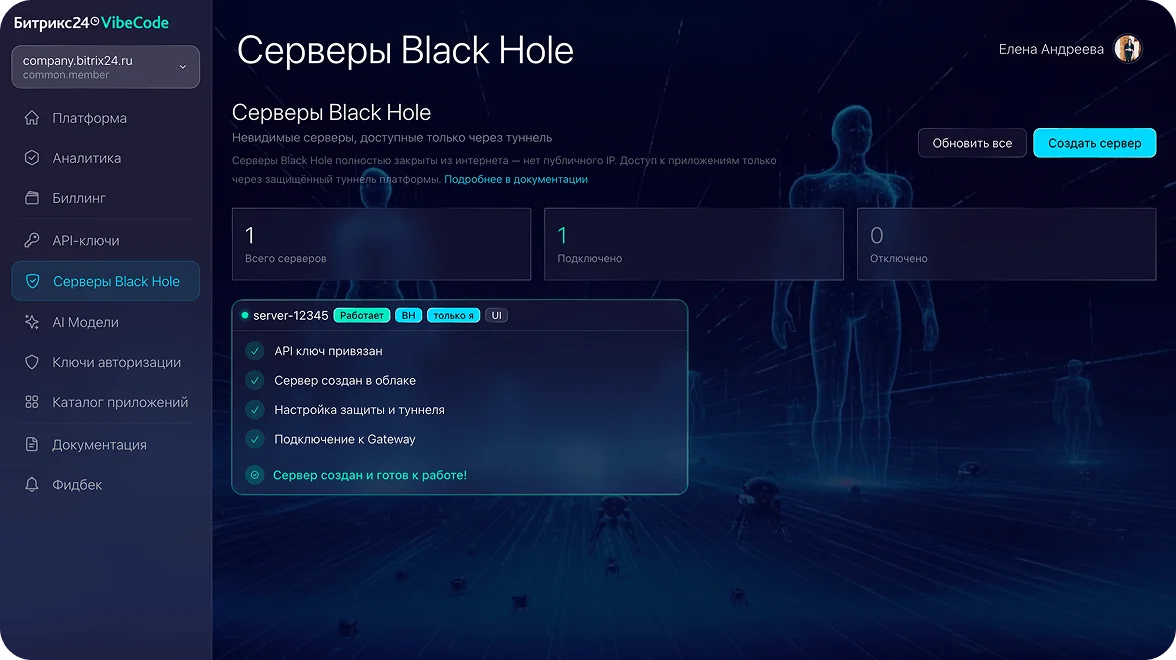
Task: Open Каталог приложений grid icon
Action: [x=32, y=402]
